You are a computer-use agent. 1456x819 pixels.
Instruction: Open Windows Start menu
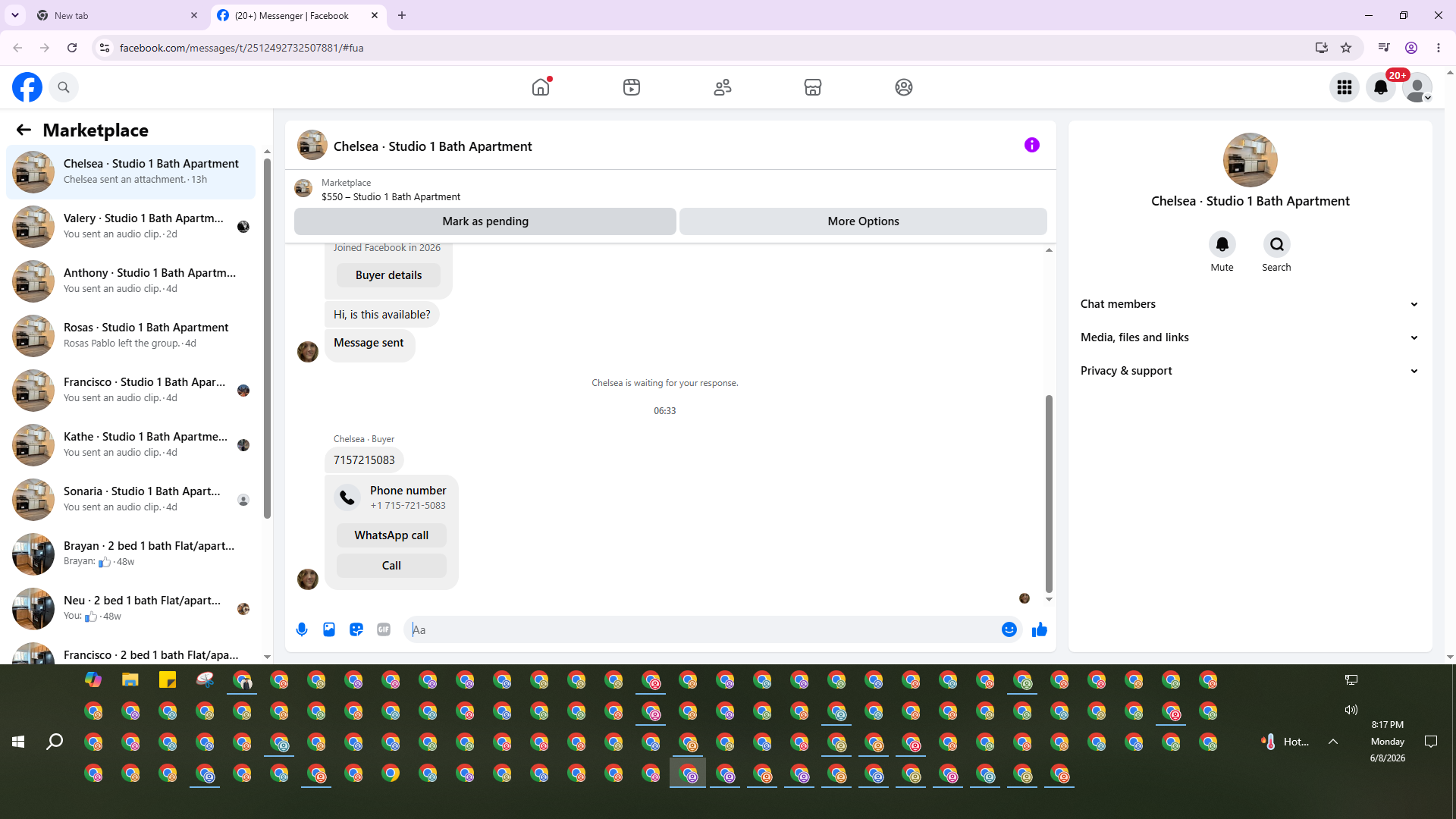(18, 742)
